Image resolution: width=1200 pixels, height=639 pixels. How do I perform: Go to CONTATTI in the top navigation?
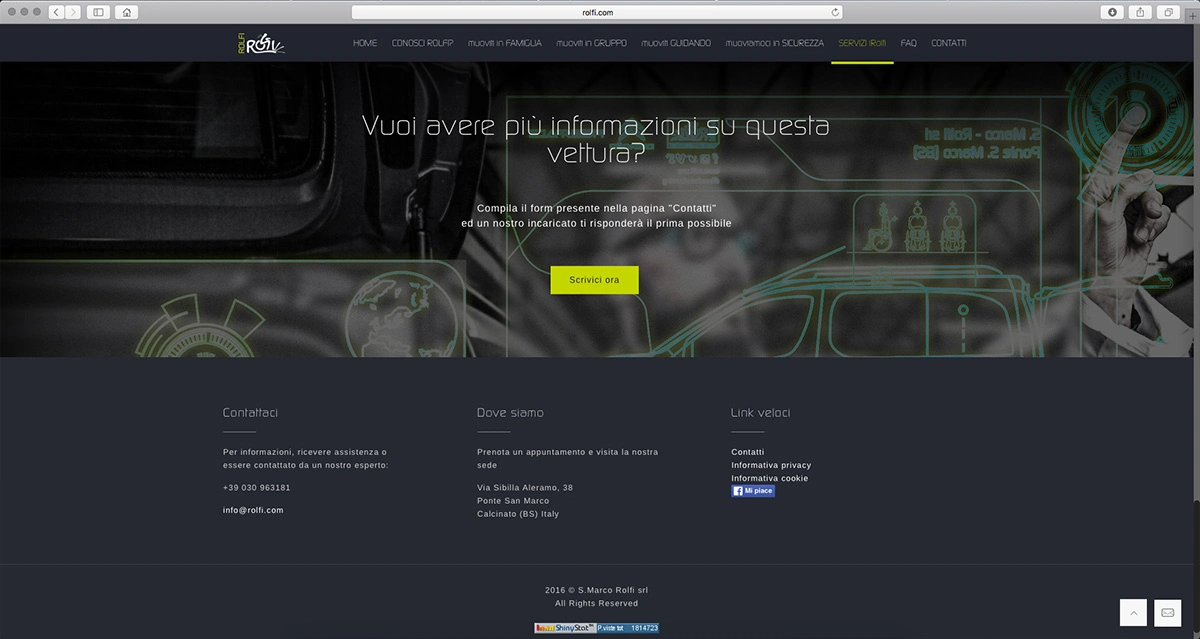(x=949, y=44)
